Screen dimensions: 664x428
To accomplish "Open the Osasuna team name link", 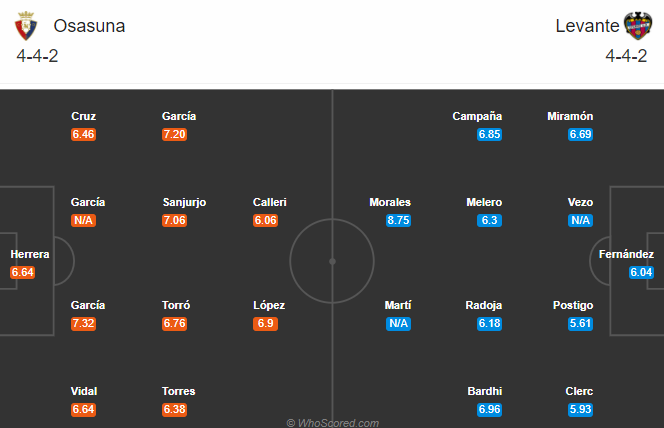I will (89, 26).
